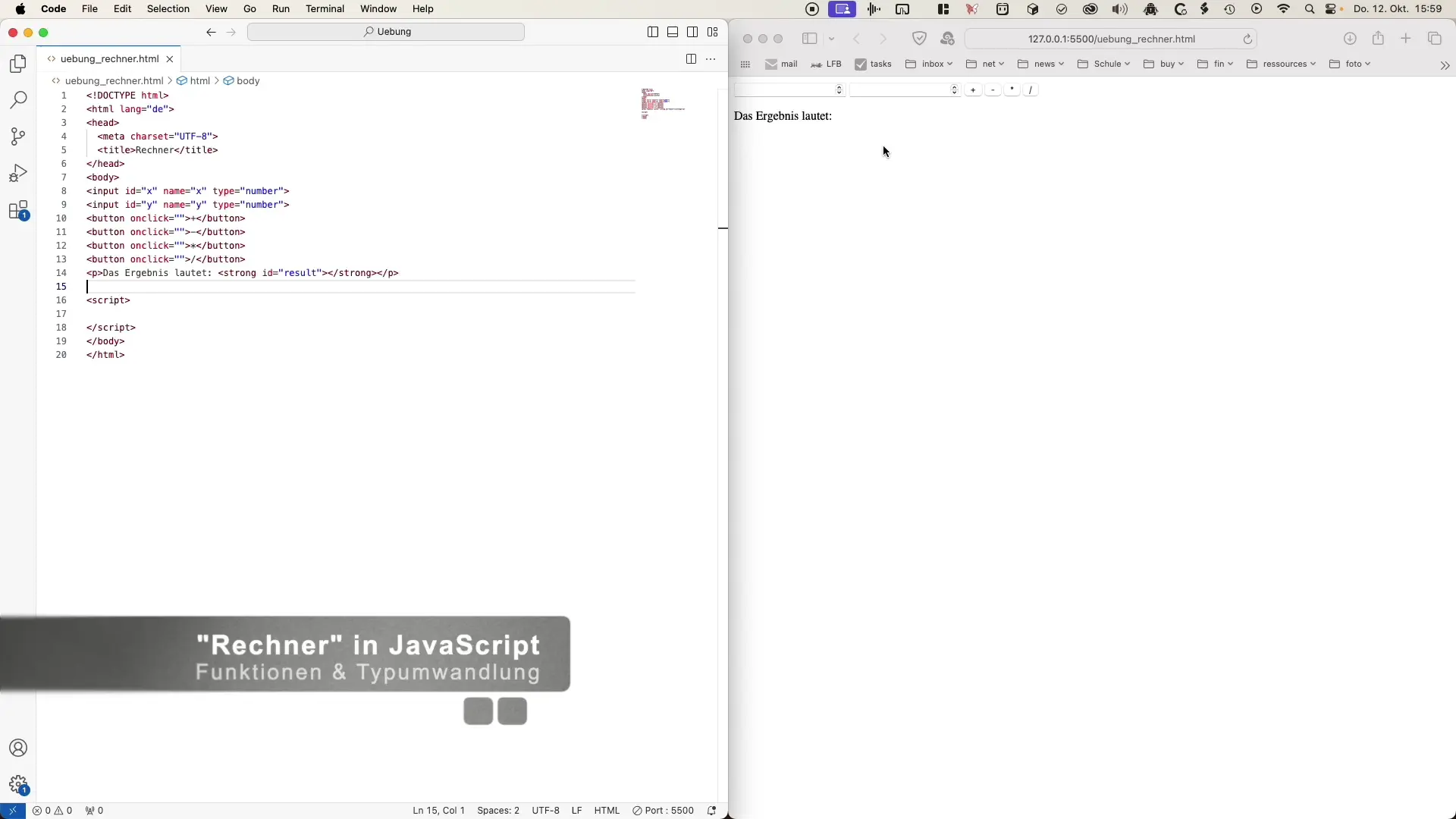The image size is (1456, 819).
Task: Toggle the secondary side bar layout button
Action: (x=692, y=32)
